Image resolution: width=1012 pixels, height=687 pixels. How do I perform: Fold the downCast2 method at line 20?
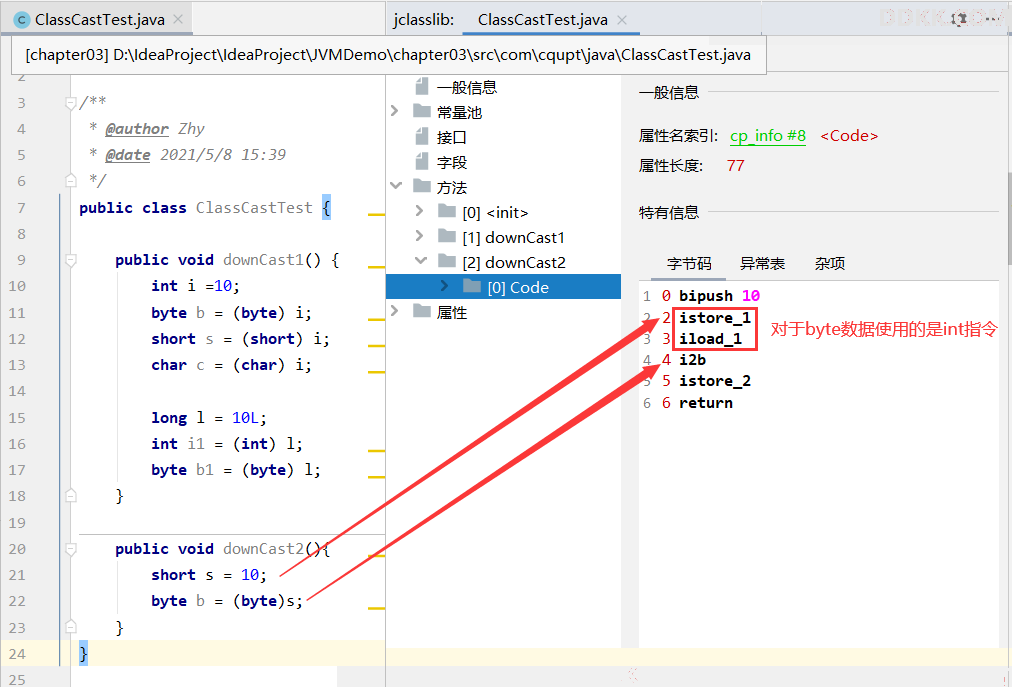[71, 549]
